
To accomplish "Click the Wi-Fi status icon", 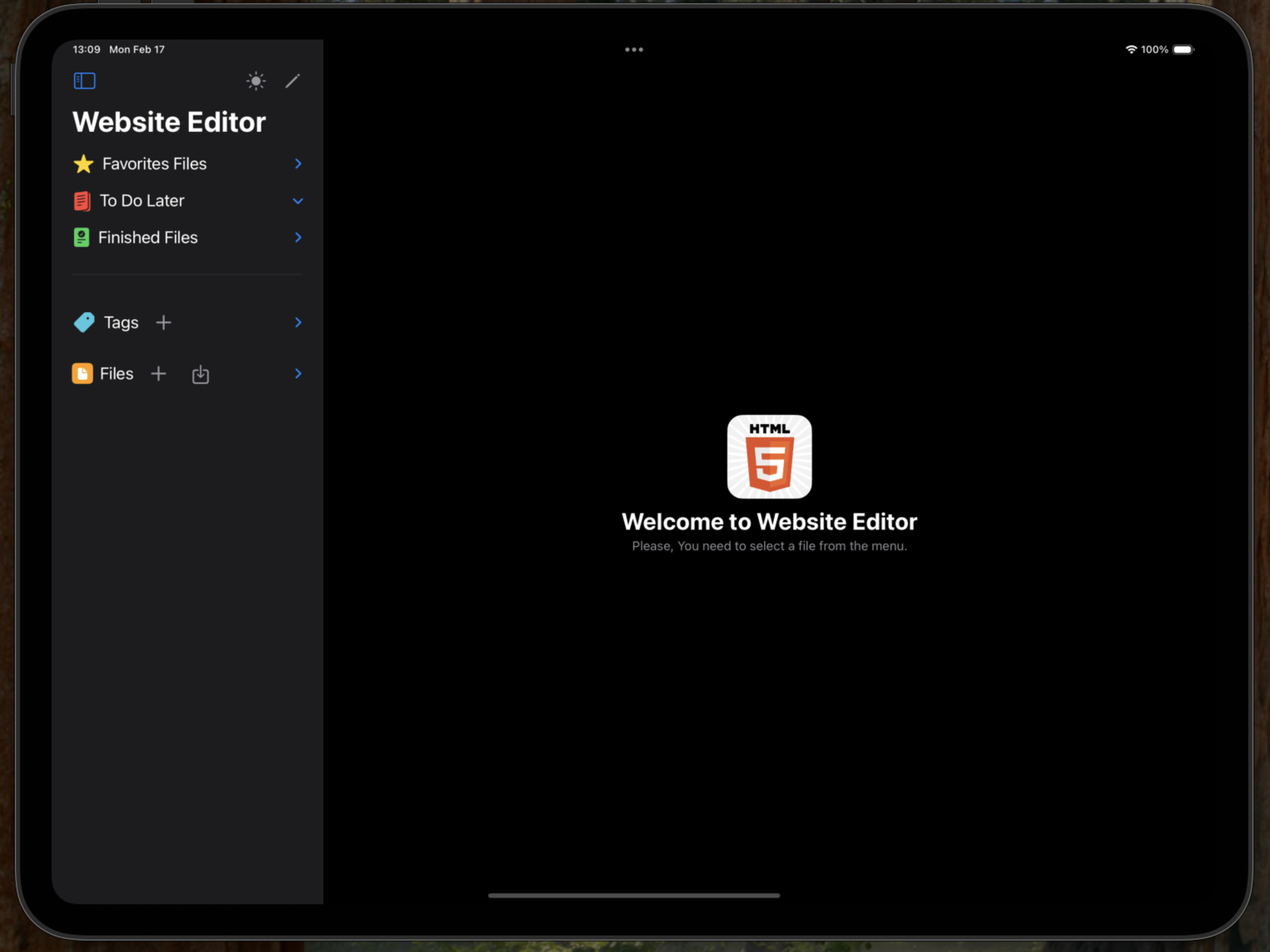I will click(x=1131, y=49).
